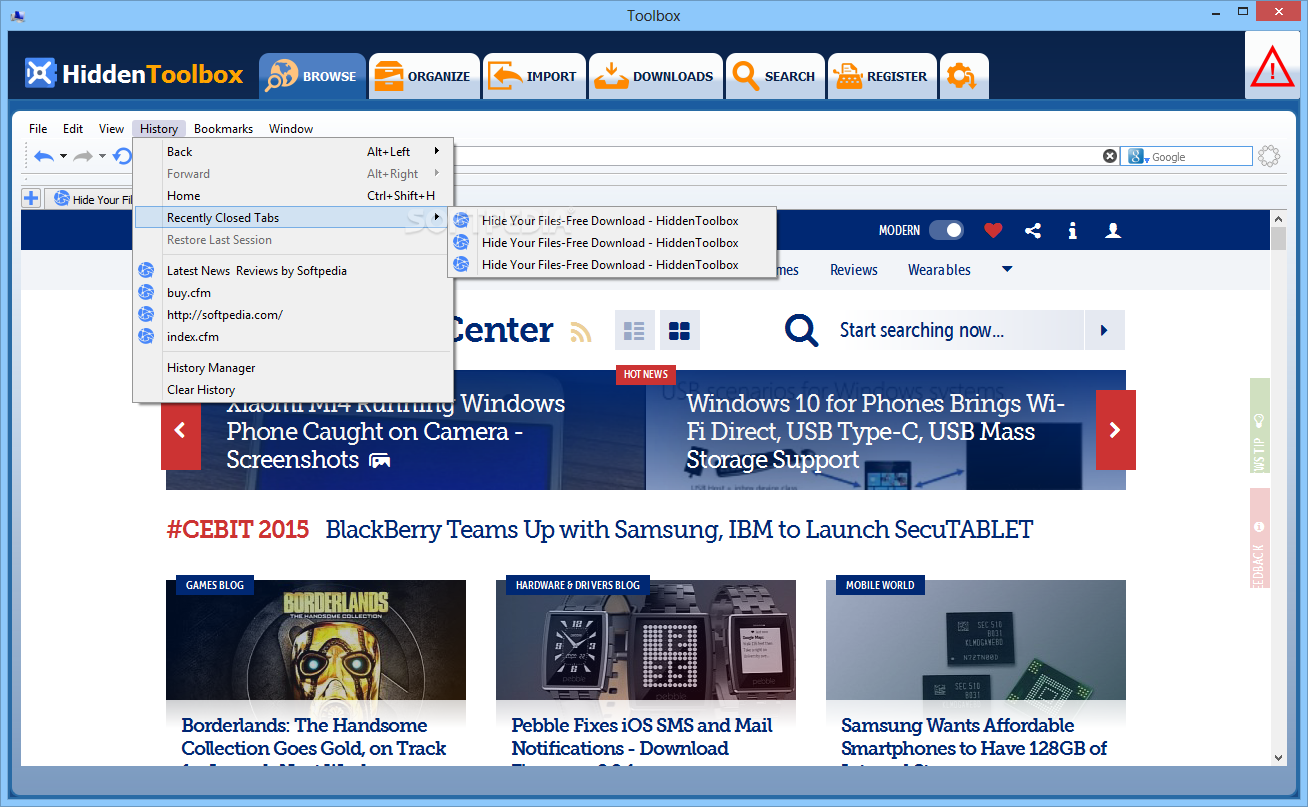Click the red heart icon
Viewport: 1308px width, 807px height.
tap(993, 231)
